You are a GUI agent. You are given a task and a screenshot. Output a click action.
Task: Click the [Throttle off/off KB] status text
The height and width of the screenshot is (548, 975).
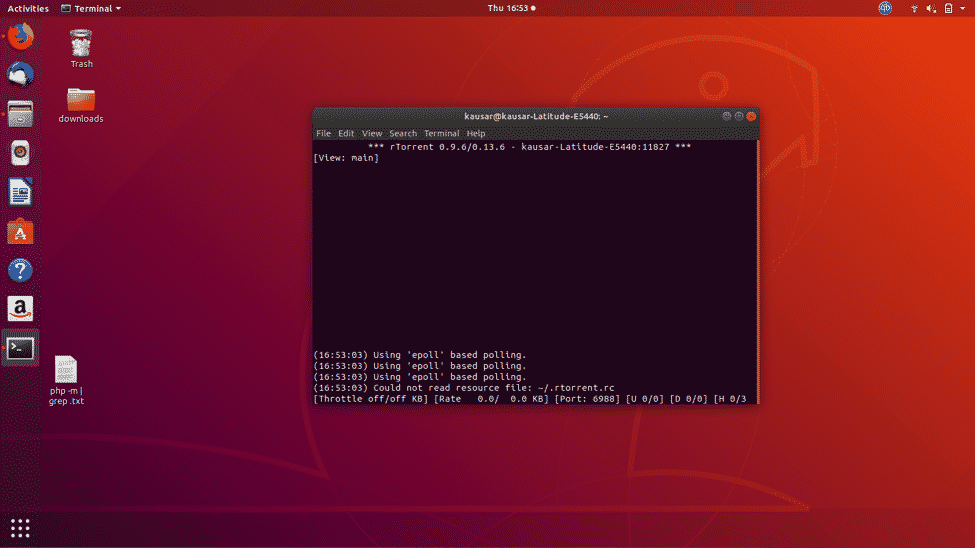[371, 399]
